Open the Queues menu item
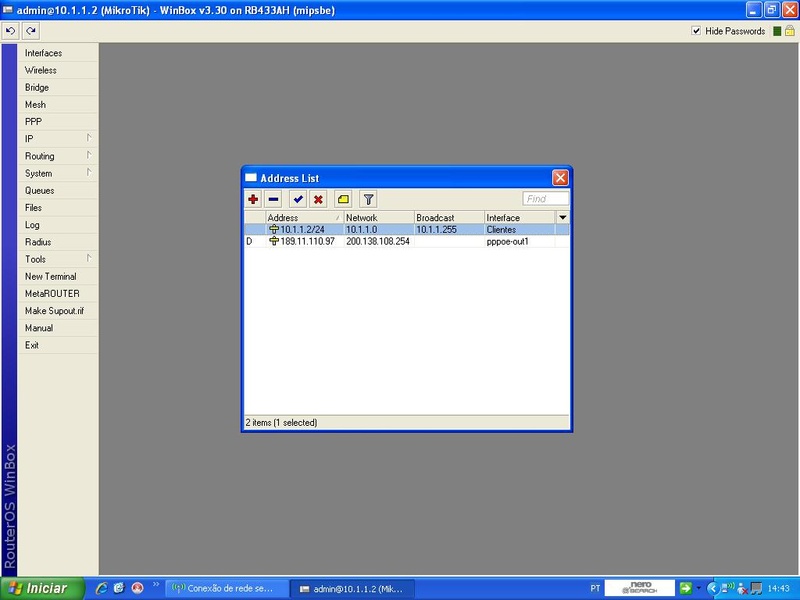 [58, 190]
